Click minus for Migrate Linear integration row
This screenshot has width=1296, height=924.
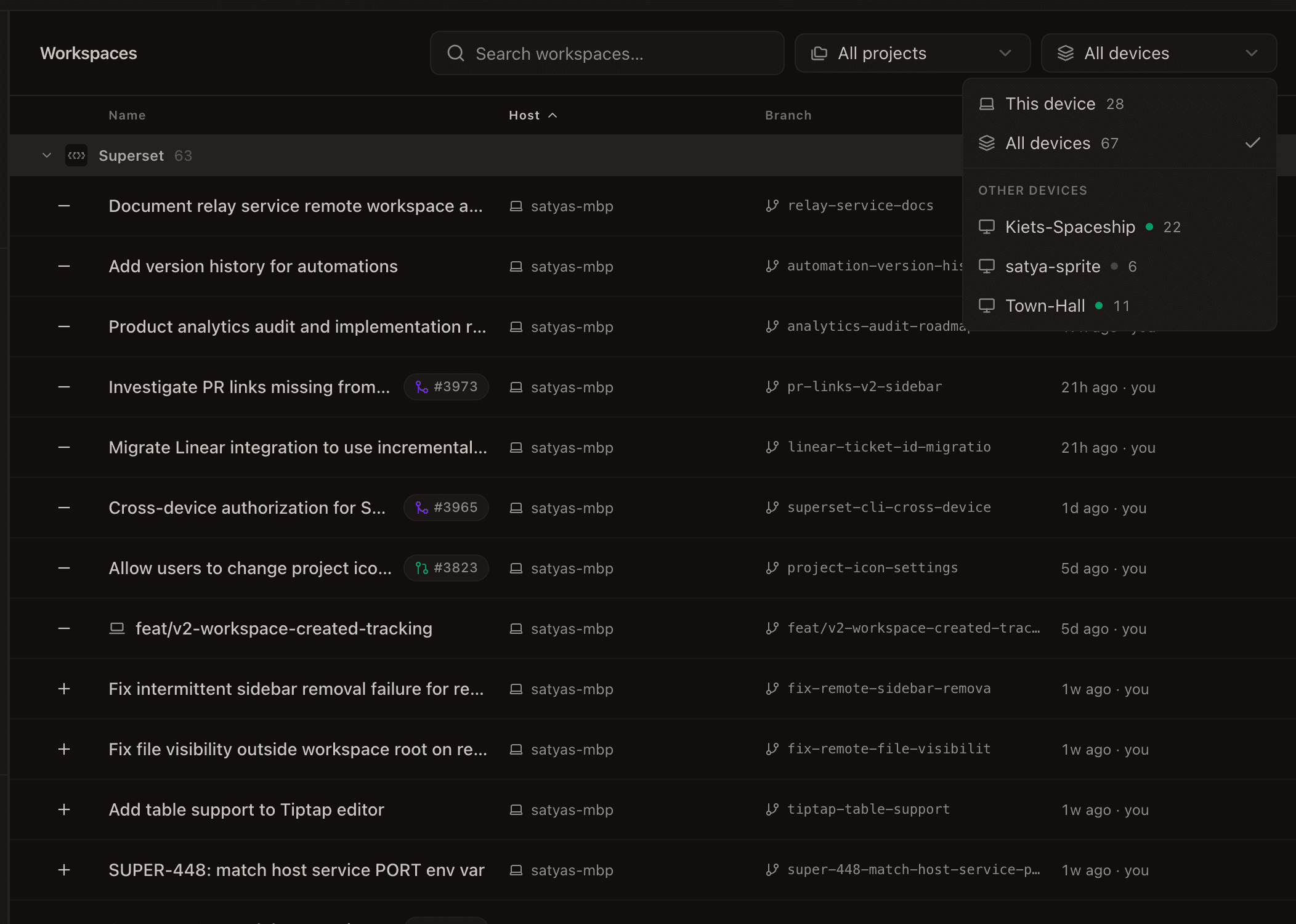coord(64,447)
